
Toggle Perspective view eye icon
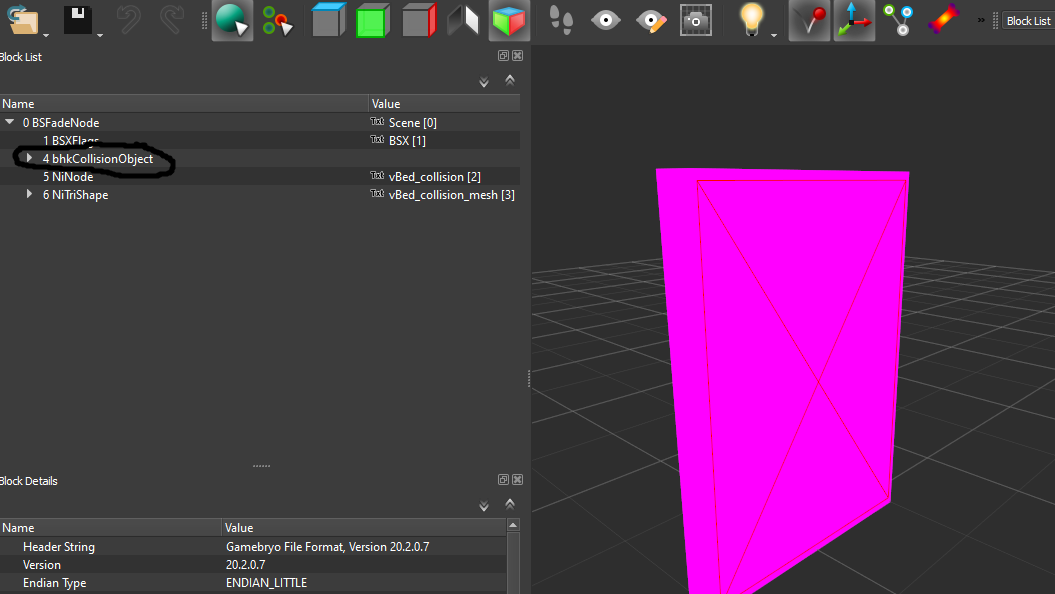point(606,20)
